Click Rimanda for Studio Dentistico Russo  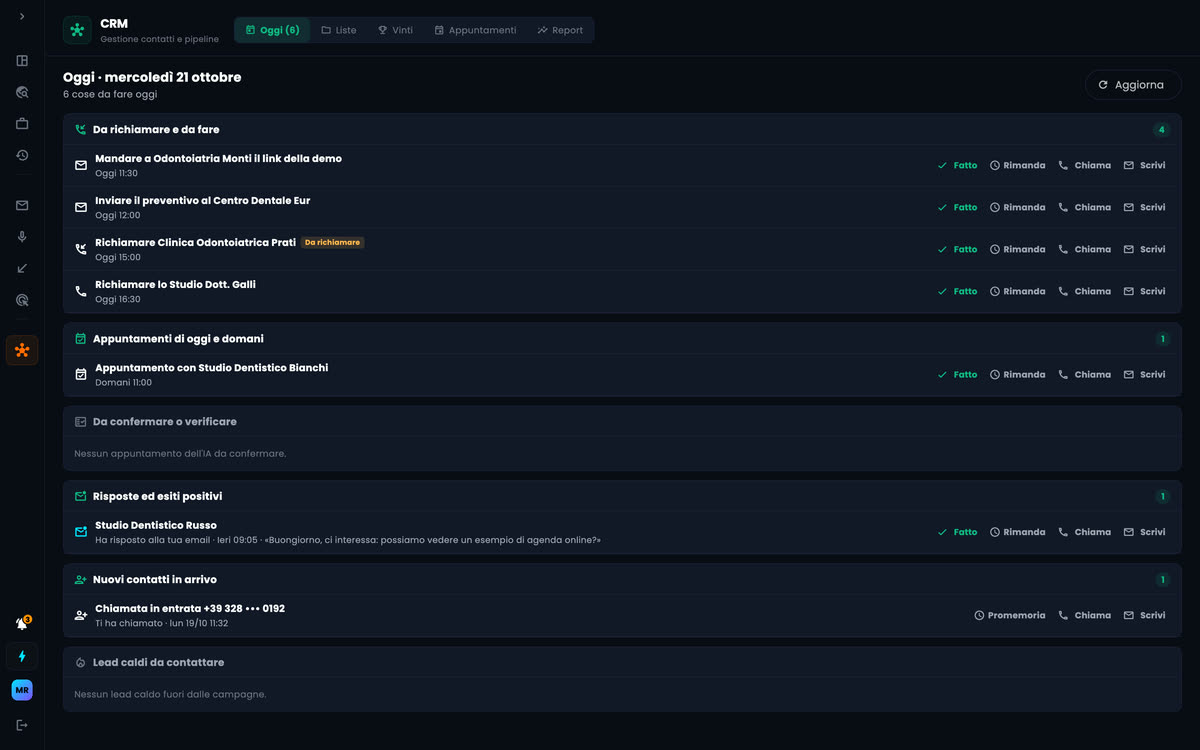click(x=1017, y=533)
